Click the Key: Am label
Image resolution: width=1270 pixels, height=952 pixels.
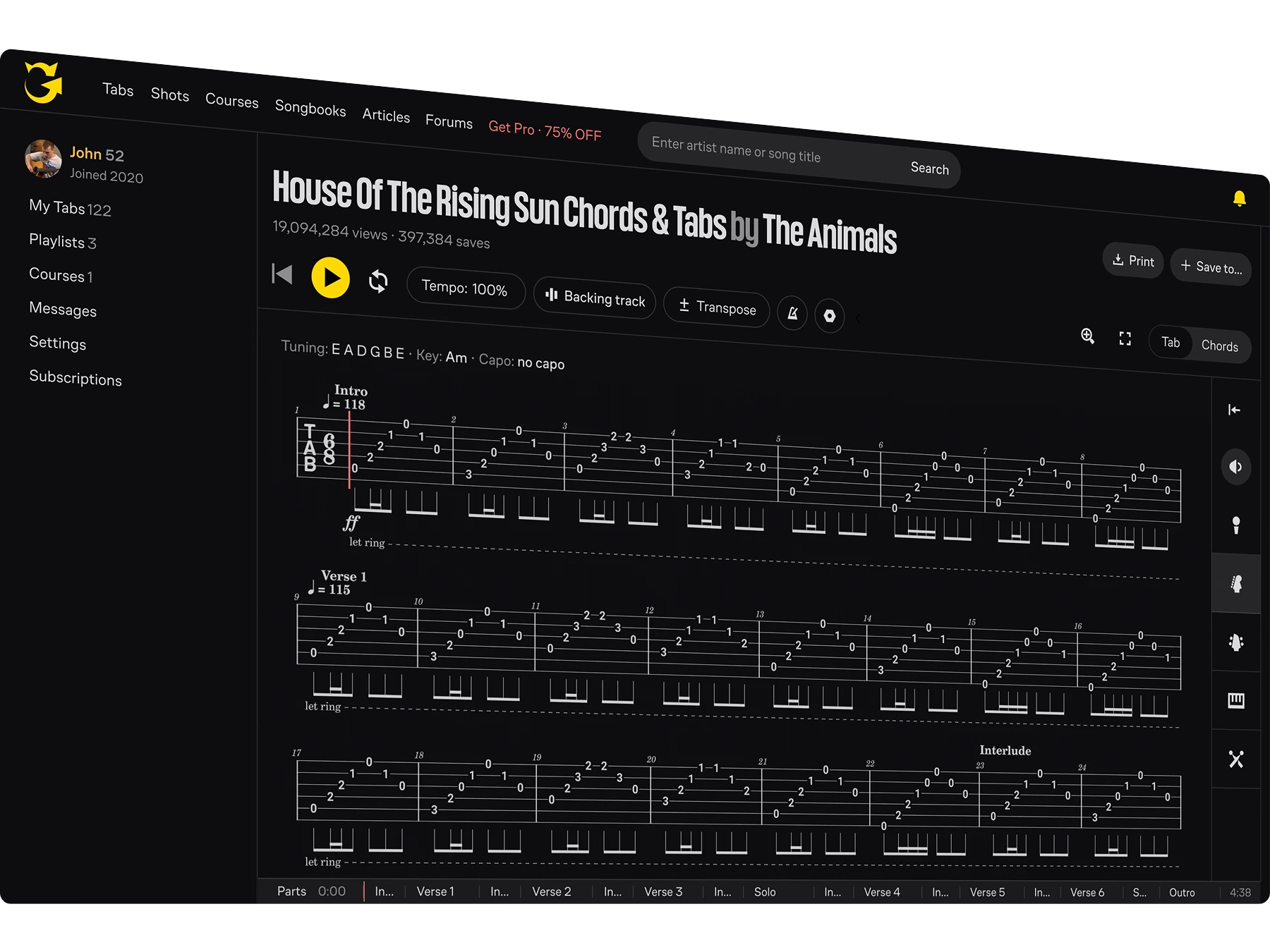pyautogui.click(x=442, y=356)
